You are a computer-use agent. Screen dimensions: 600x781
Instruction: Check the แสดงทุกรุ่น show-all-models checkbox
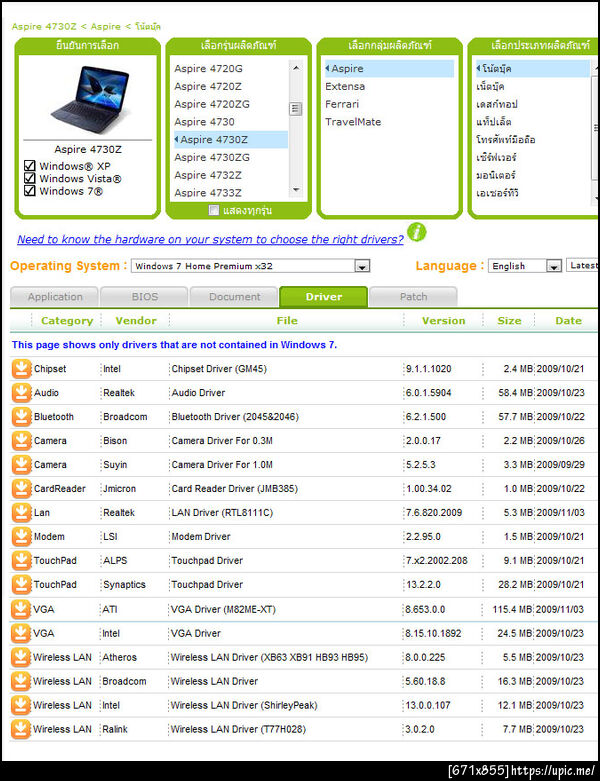(x=214, y=210)
